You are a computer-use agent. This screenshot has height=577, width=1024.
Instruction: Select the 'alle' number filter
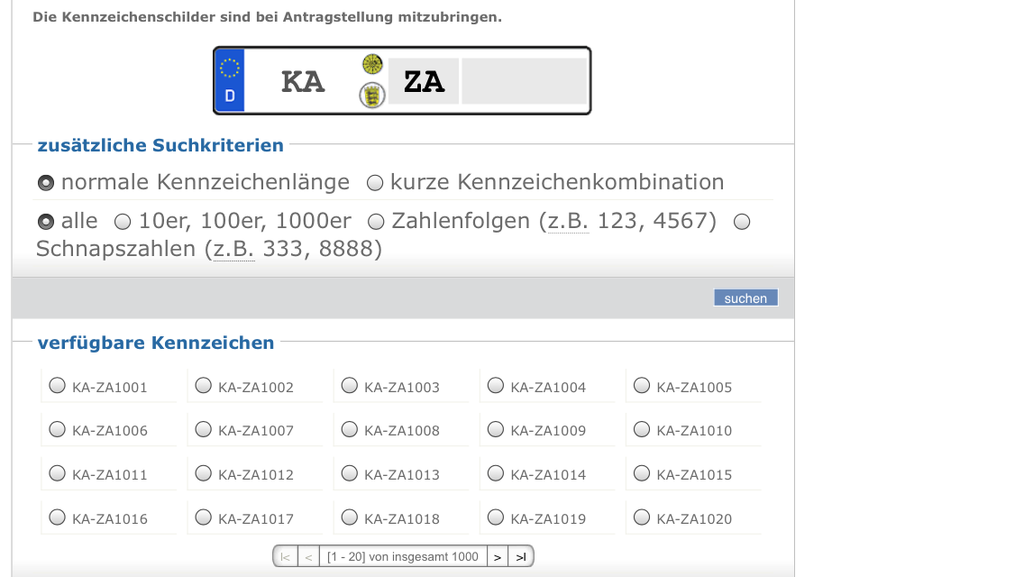46,222
